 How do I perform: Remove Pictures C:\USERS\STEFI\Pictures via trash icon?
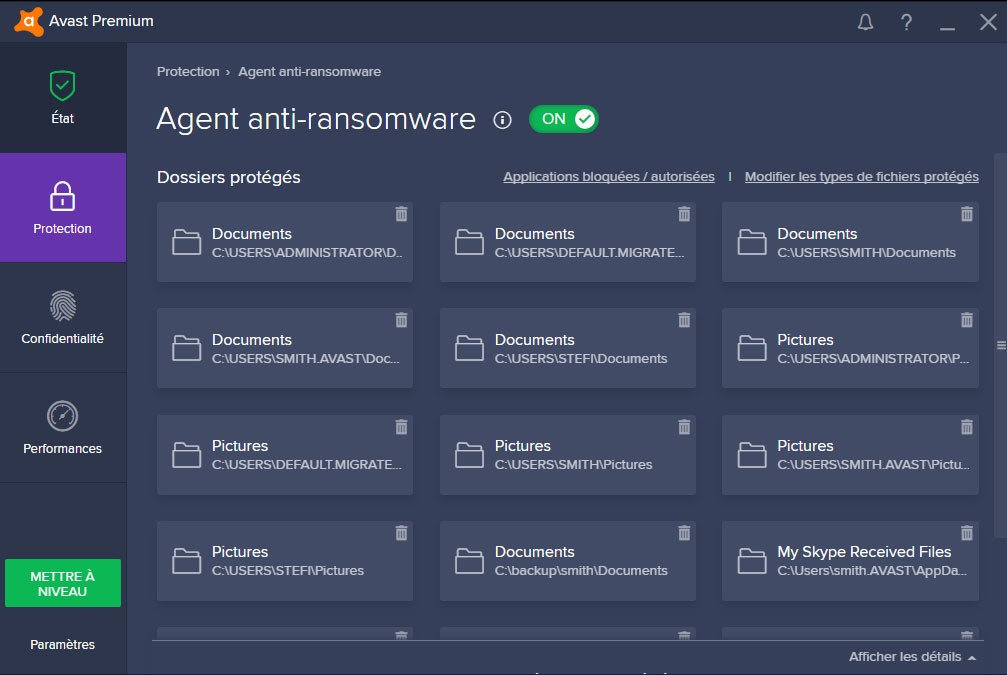click(x=401, y=532)
